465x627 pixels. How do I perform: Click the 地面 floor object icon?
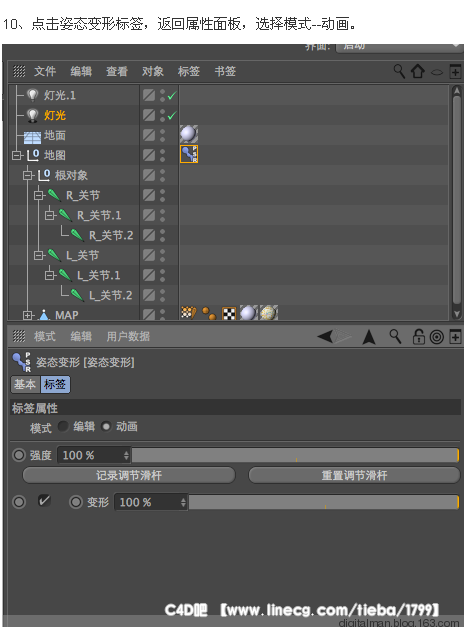coord(32,137)
